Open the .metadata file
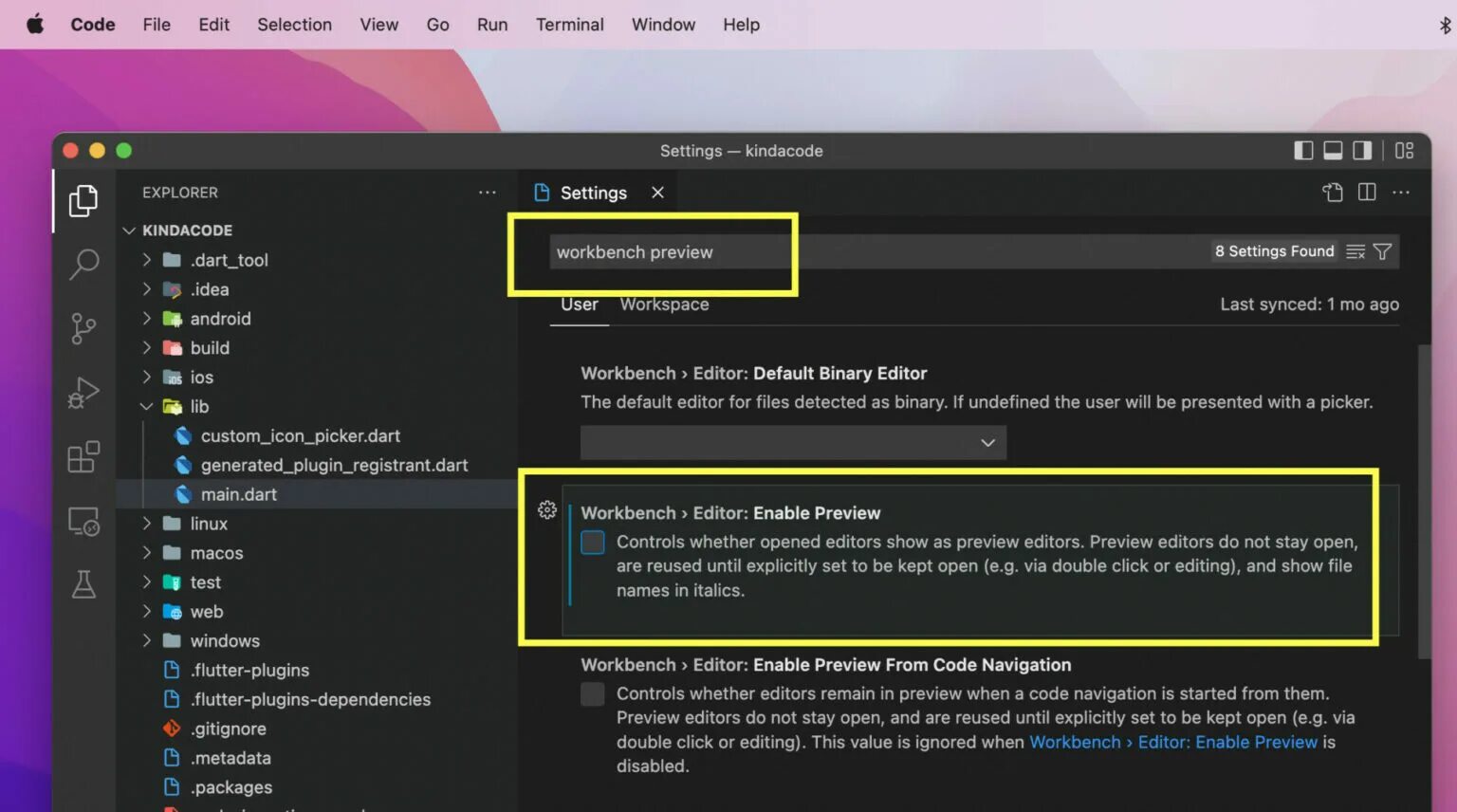The image size is (1457, 812). (x=231, y=759)
